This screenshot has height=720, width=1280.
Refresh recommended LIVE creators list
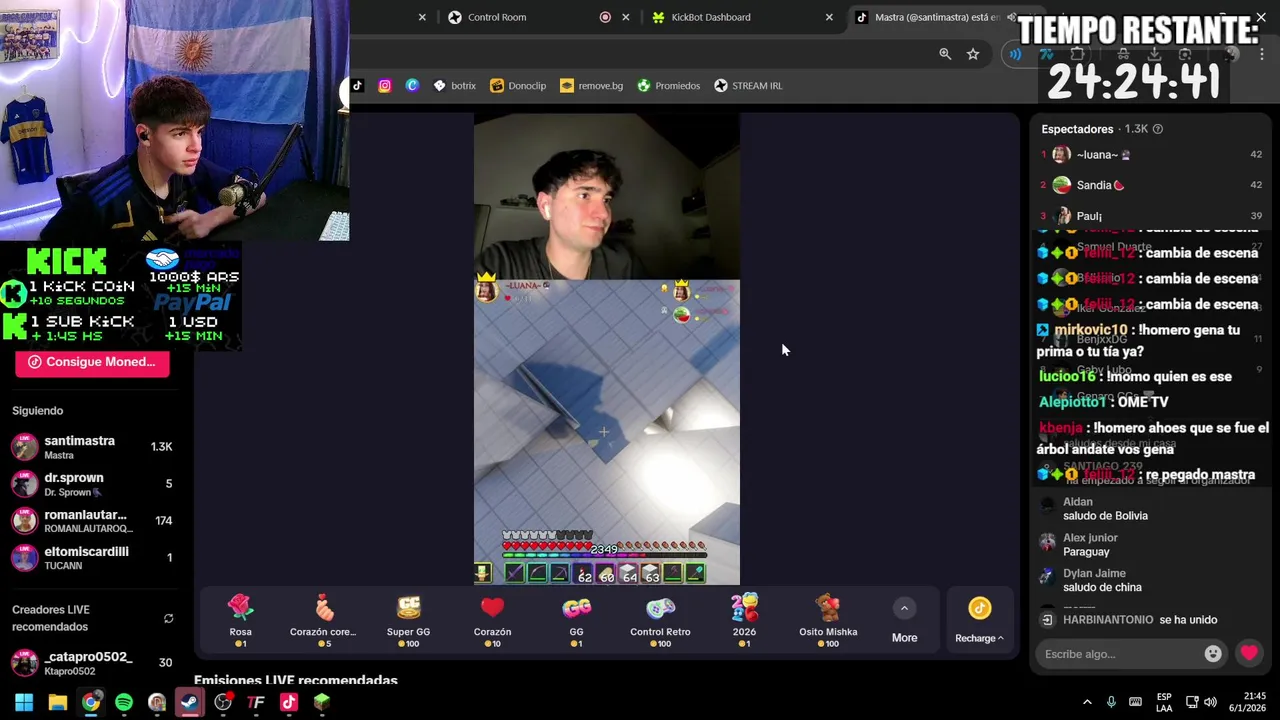[x=168, y=619]
